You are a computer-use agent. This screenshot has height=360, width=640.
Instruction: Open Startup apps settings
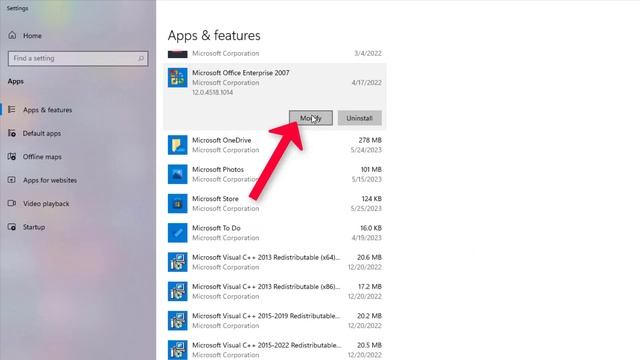pos(34,227)
